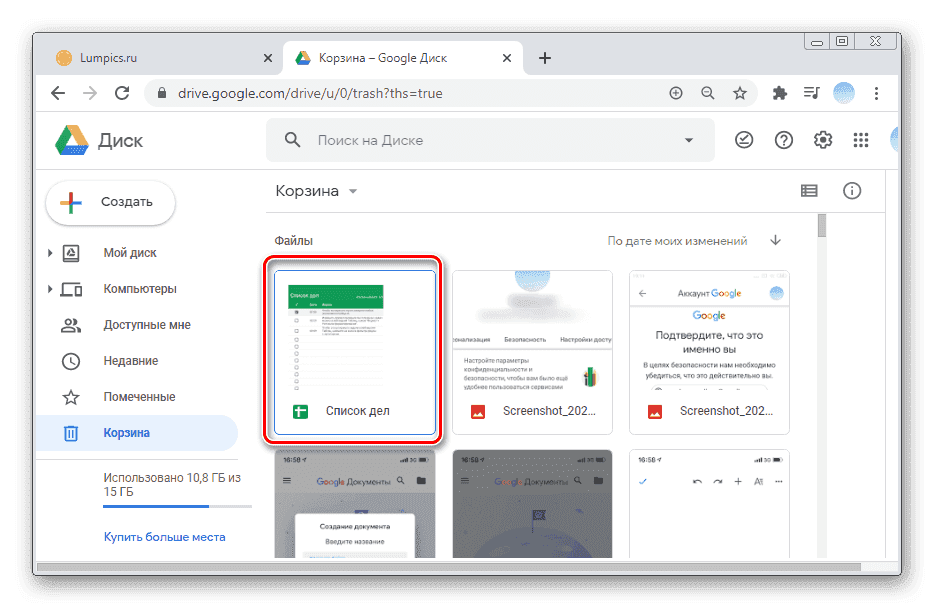Click the Купить больше места link
The height and width of the screenshot is (608, 934).
pyautogui.click(x=164, y=537)
